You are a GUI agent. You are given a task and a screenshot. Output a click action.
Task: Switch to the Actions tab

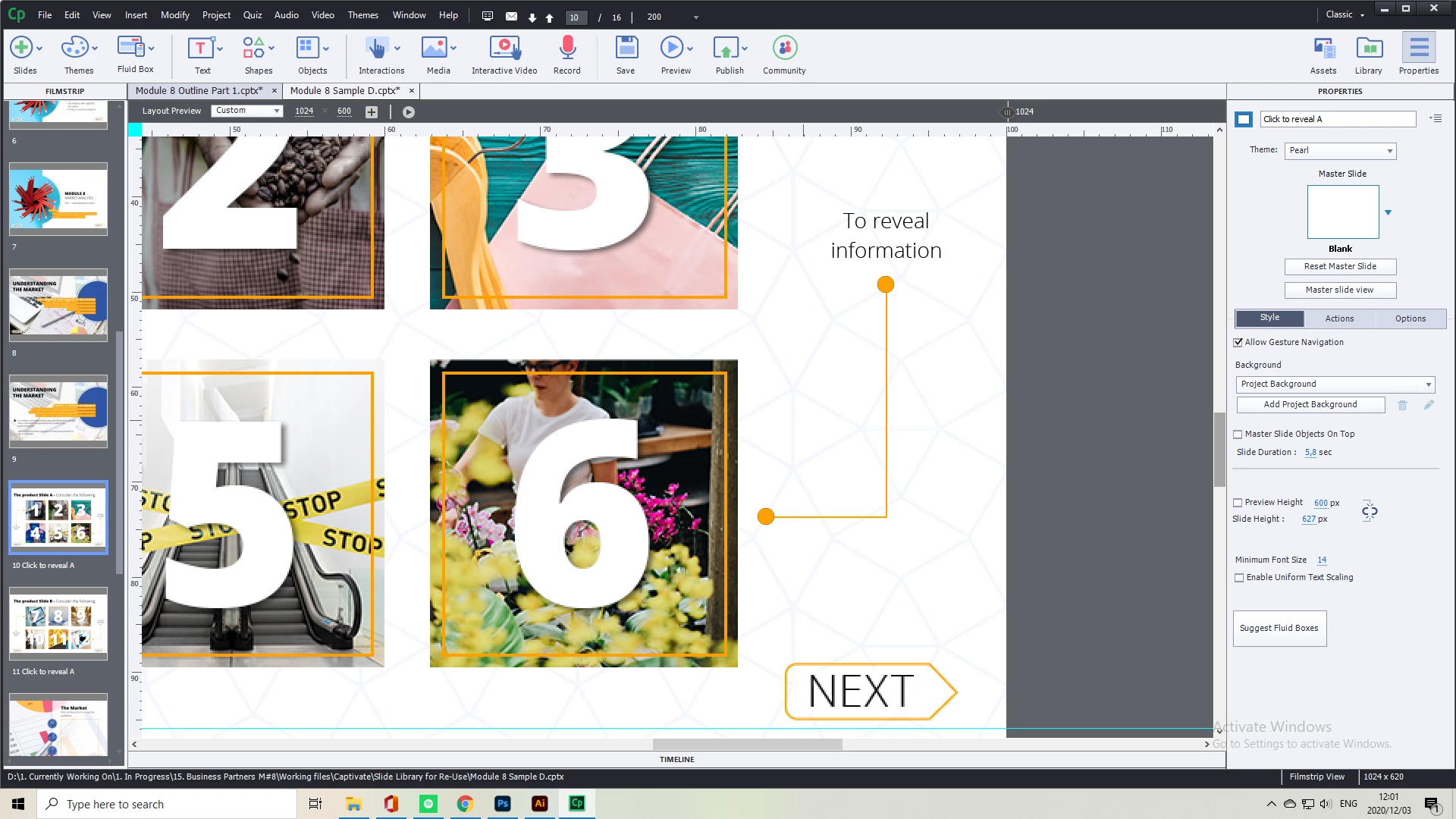pyautogui.click(x=1339, y=319)
